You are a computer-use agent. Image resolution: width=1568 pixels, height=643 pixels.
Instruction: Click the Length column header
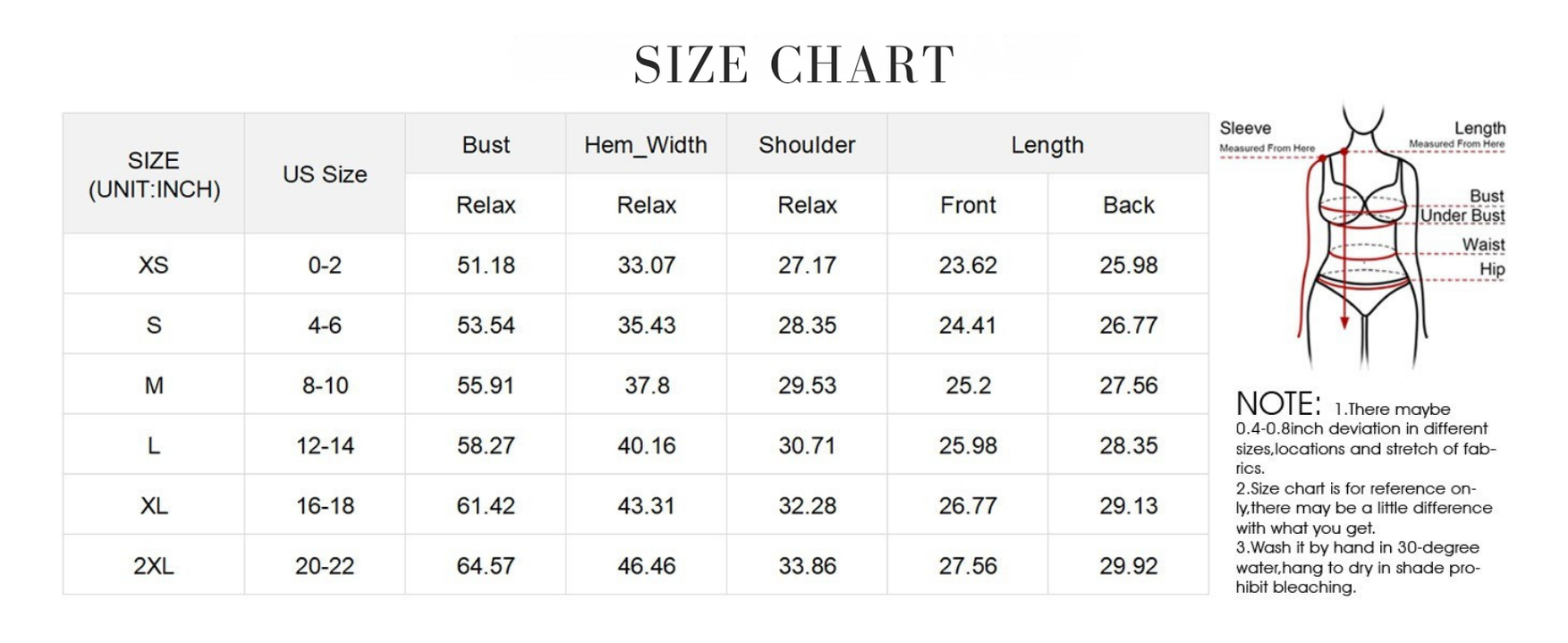click(x=1047, y=145)
